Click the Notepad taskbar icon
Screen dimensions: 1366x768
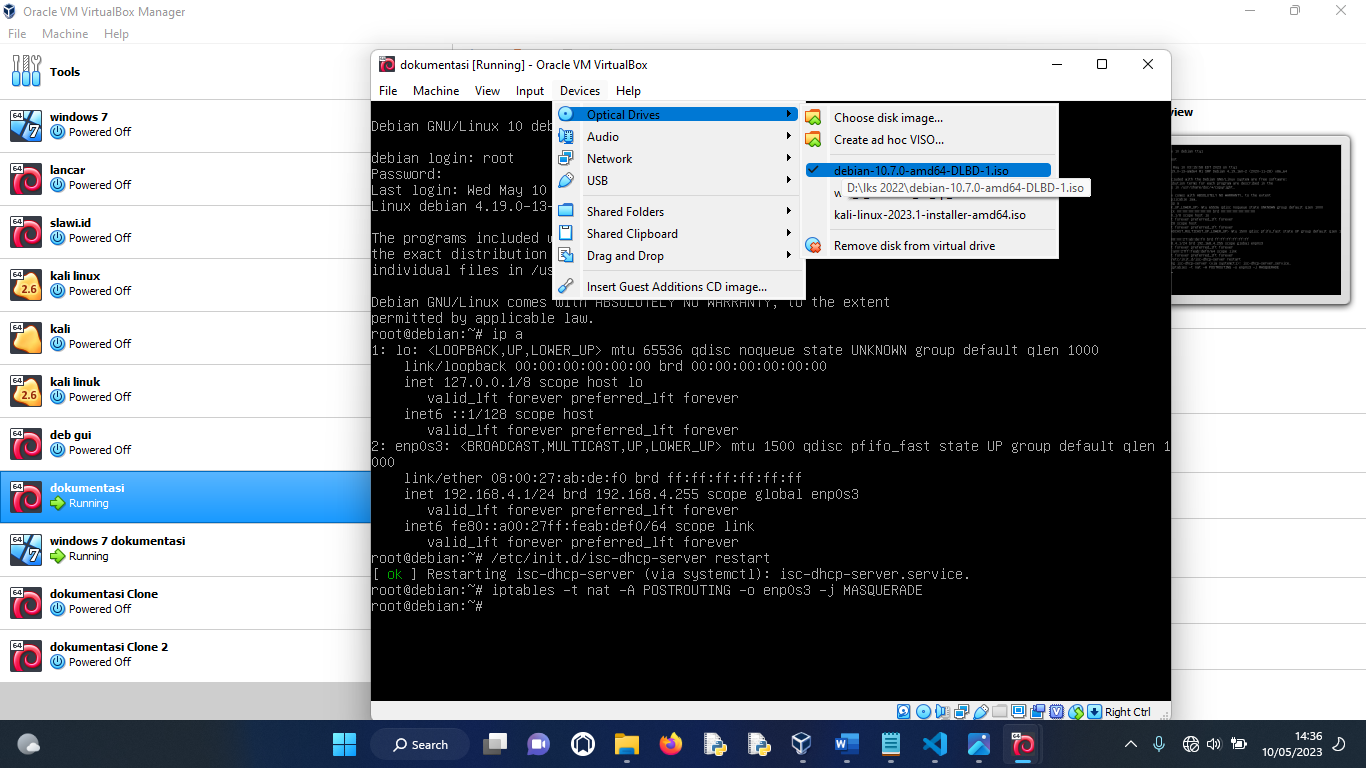(891, 744)
